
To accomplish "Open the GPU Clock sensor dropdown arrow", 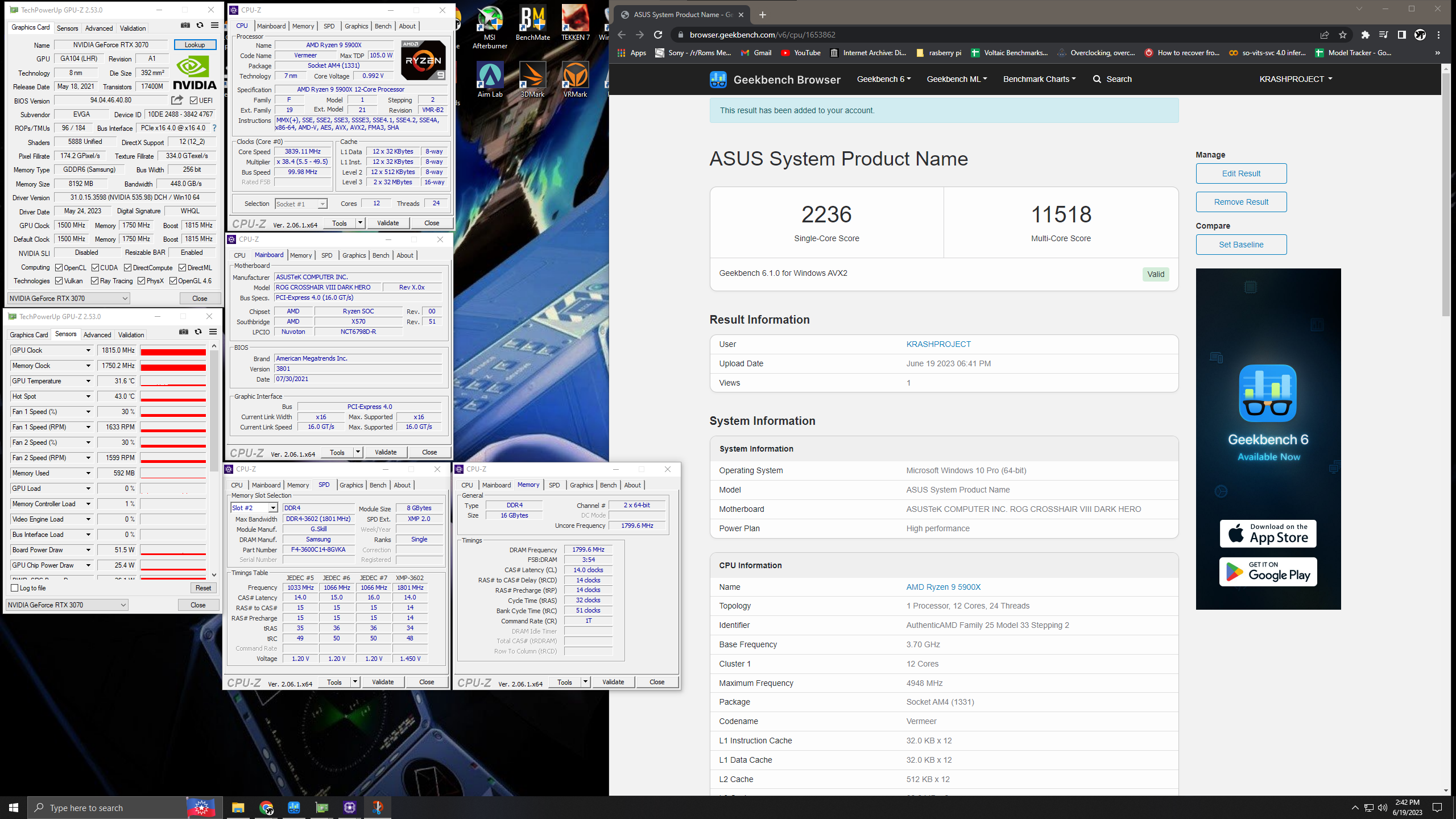I will [x=88, y=350].
